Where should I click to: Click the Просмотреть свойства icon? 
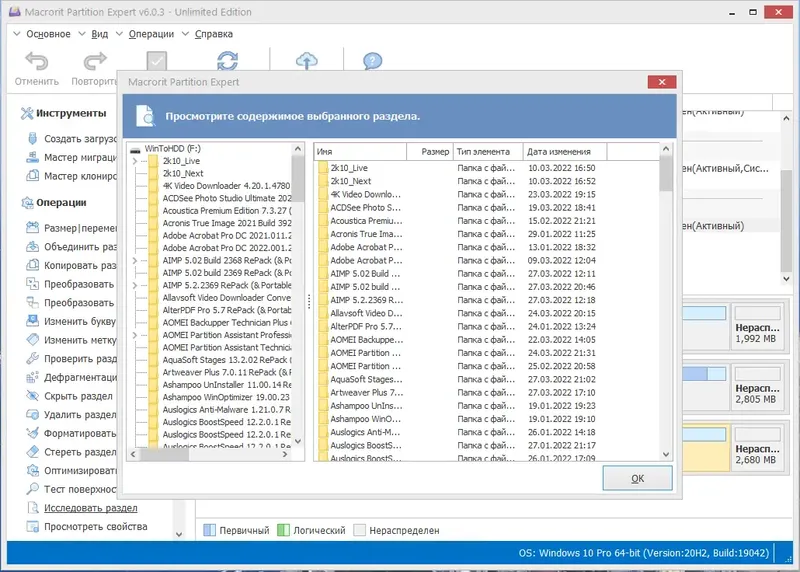(33, 526)
